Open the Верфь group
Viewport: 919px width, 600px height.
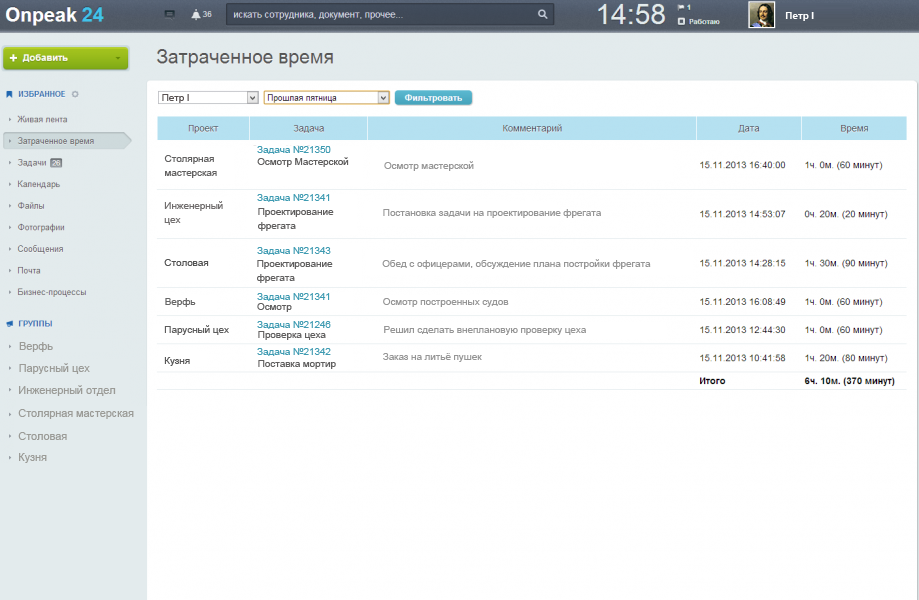coord(35,346)
